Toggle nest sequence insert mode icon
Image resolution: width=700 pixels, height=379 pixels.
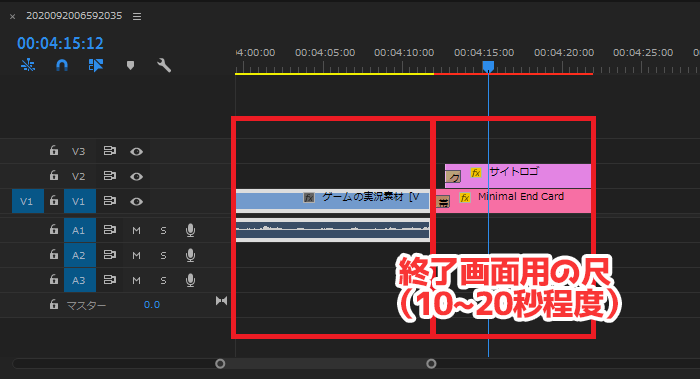[x=28, y=65]
